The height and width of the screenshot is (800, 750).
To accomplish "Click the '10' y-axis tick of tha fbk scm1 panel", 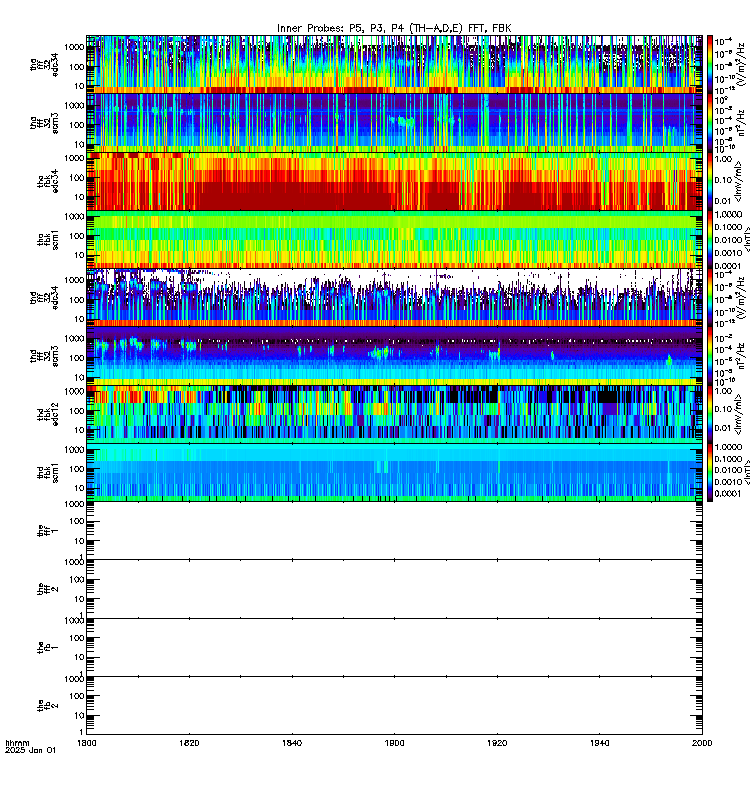I will pos(79,255).
